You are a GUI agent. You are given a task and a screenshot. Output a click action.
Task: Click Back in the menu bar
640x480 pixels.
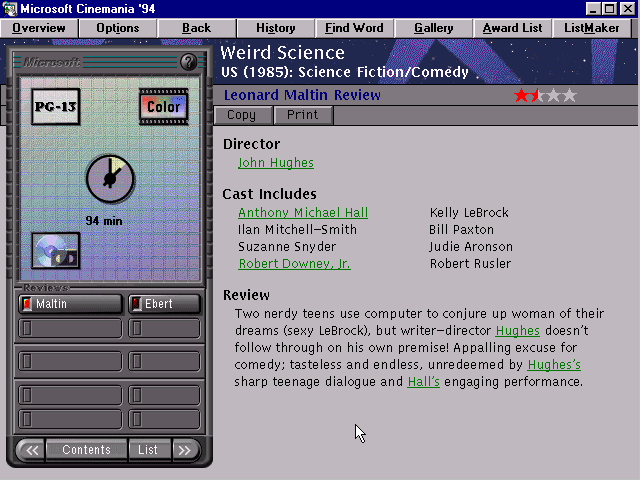196,28
